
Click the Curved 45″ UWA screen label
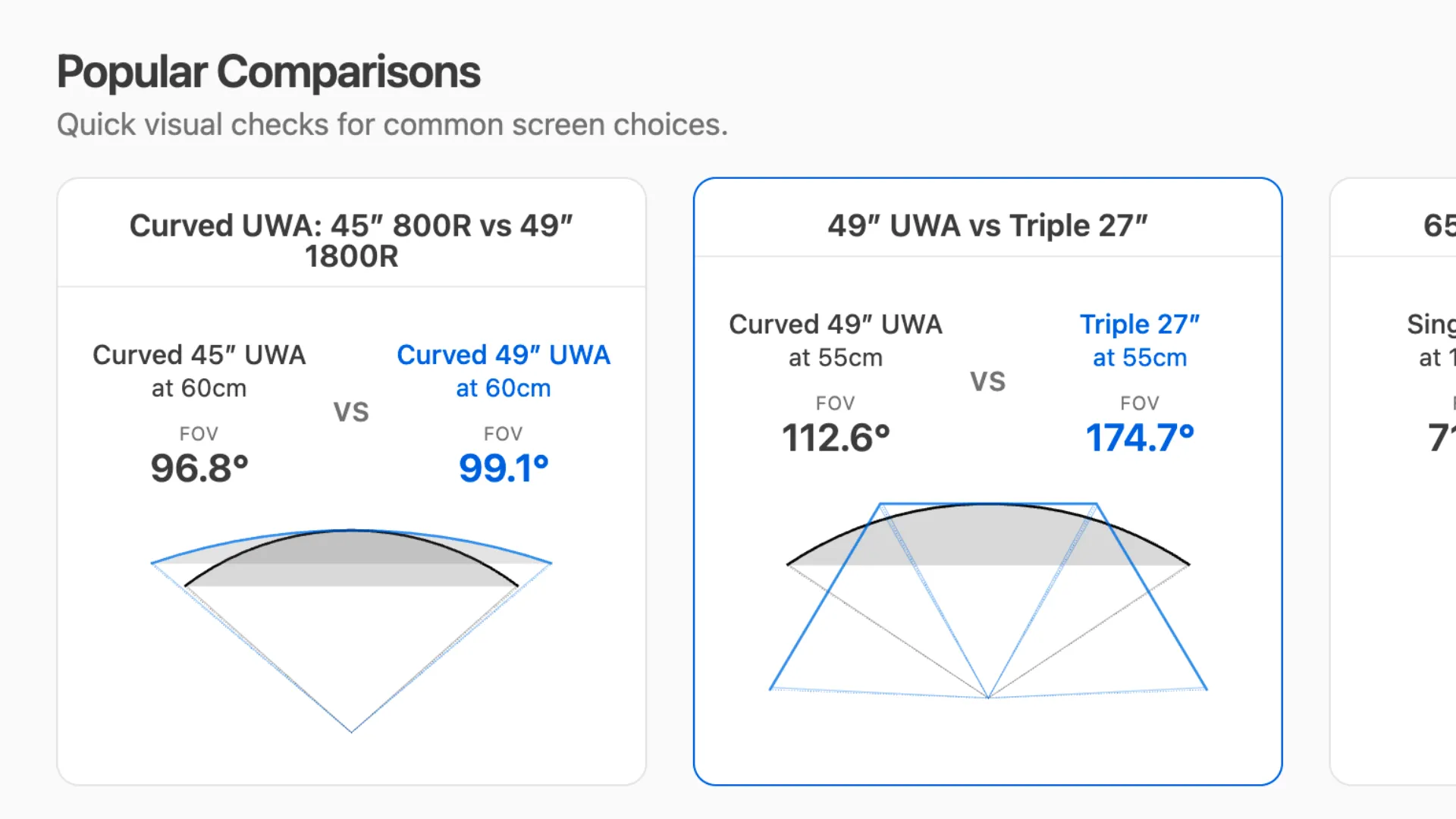199,355
